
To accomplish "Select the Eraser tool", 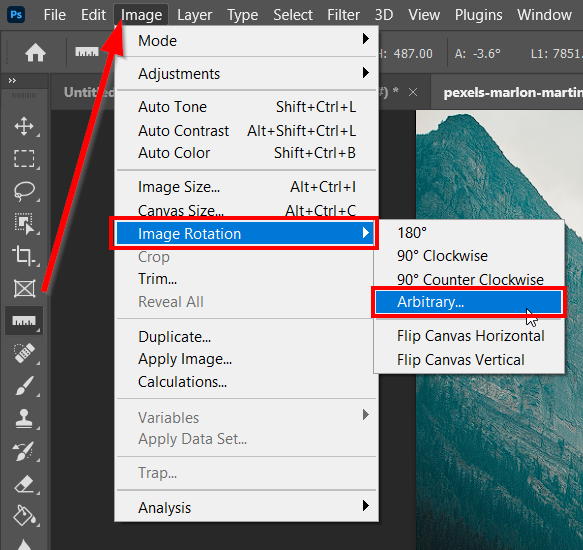I will tap(24, 484).
